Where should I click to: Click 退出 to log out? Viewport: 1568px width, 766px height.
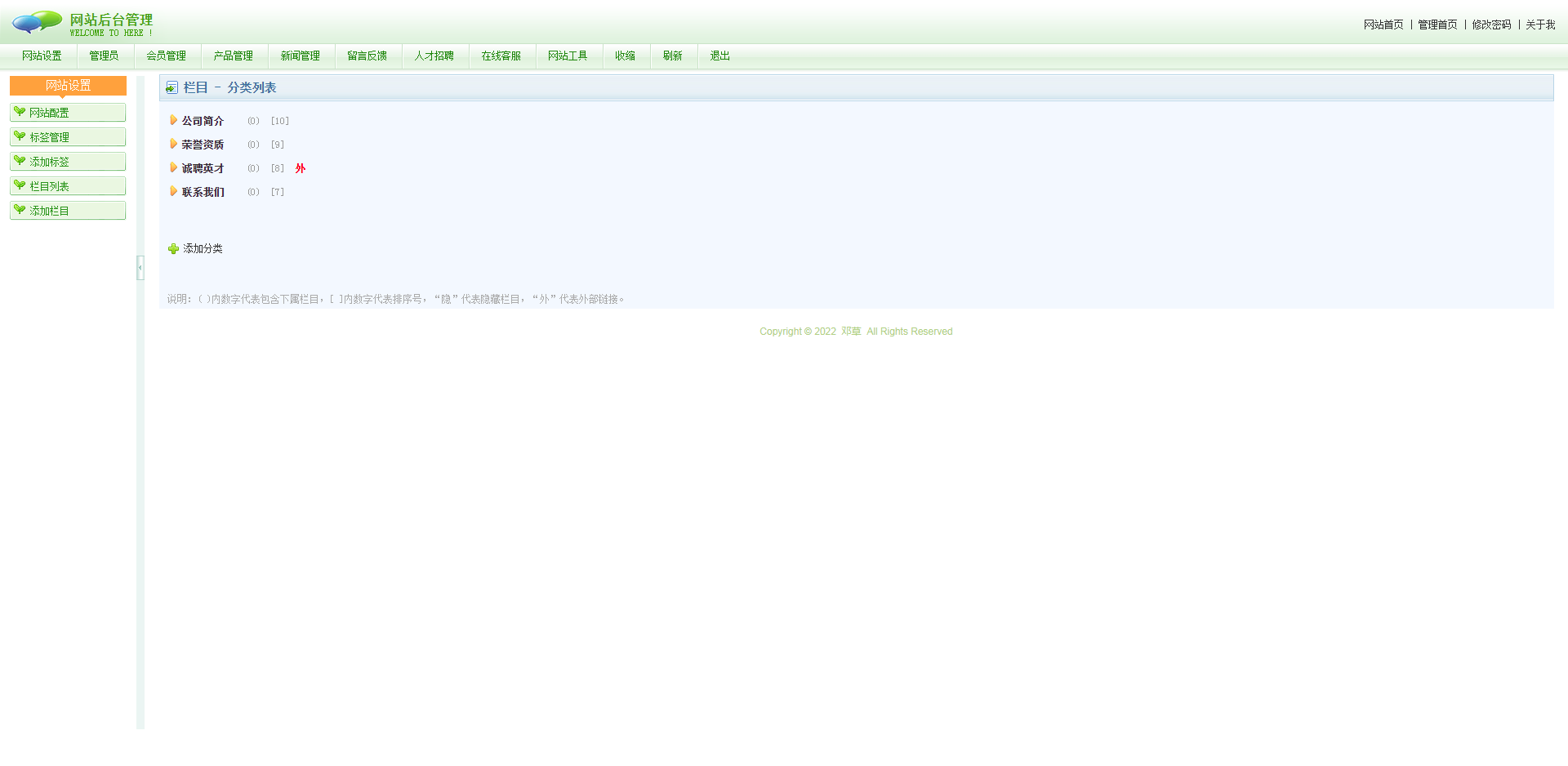click(x=720, y=56)
